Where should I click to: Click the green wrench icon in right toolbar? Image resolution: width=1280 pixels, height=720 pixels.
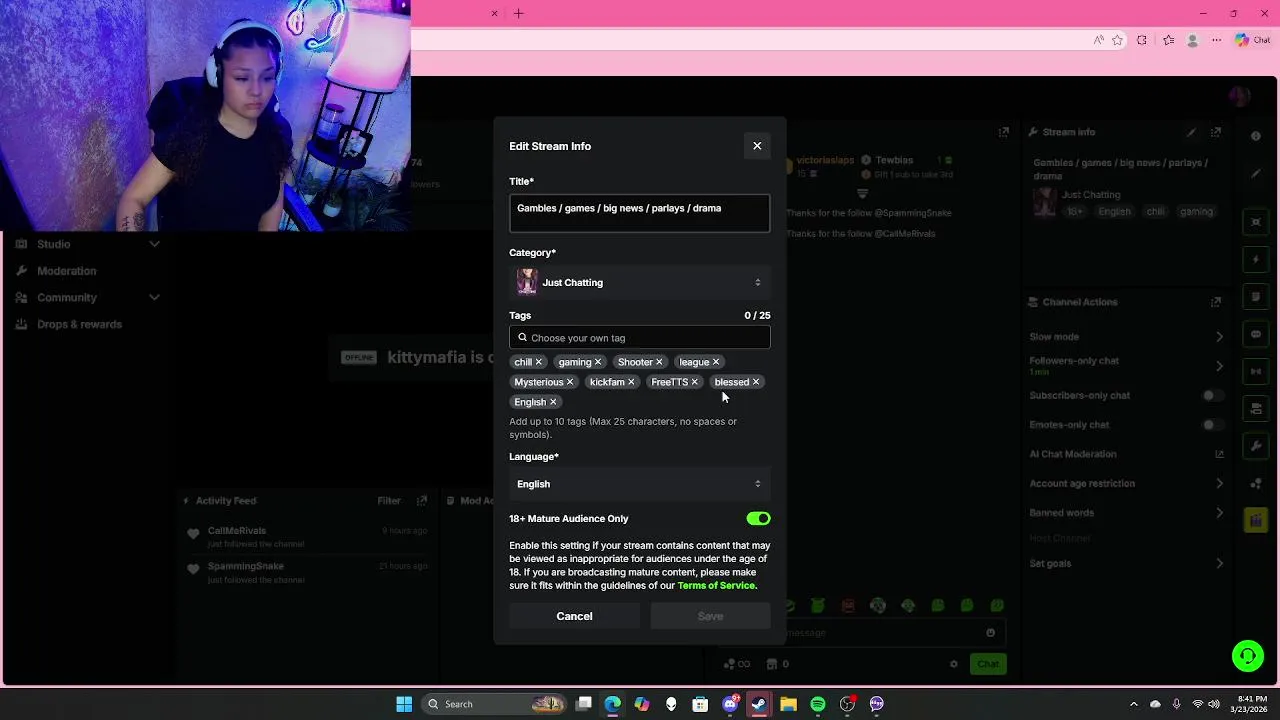pyautogui.click(x=1256, y=445)
